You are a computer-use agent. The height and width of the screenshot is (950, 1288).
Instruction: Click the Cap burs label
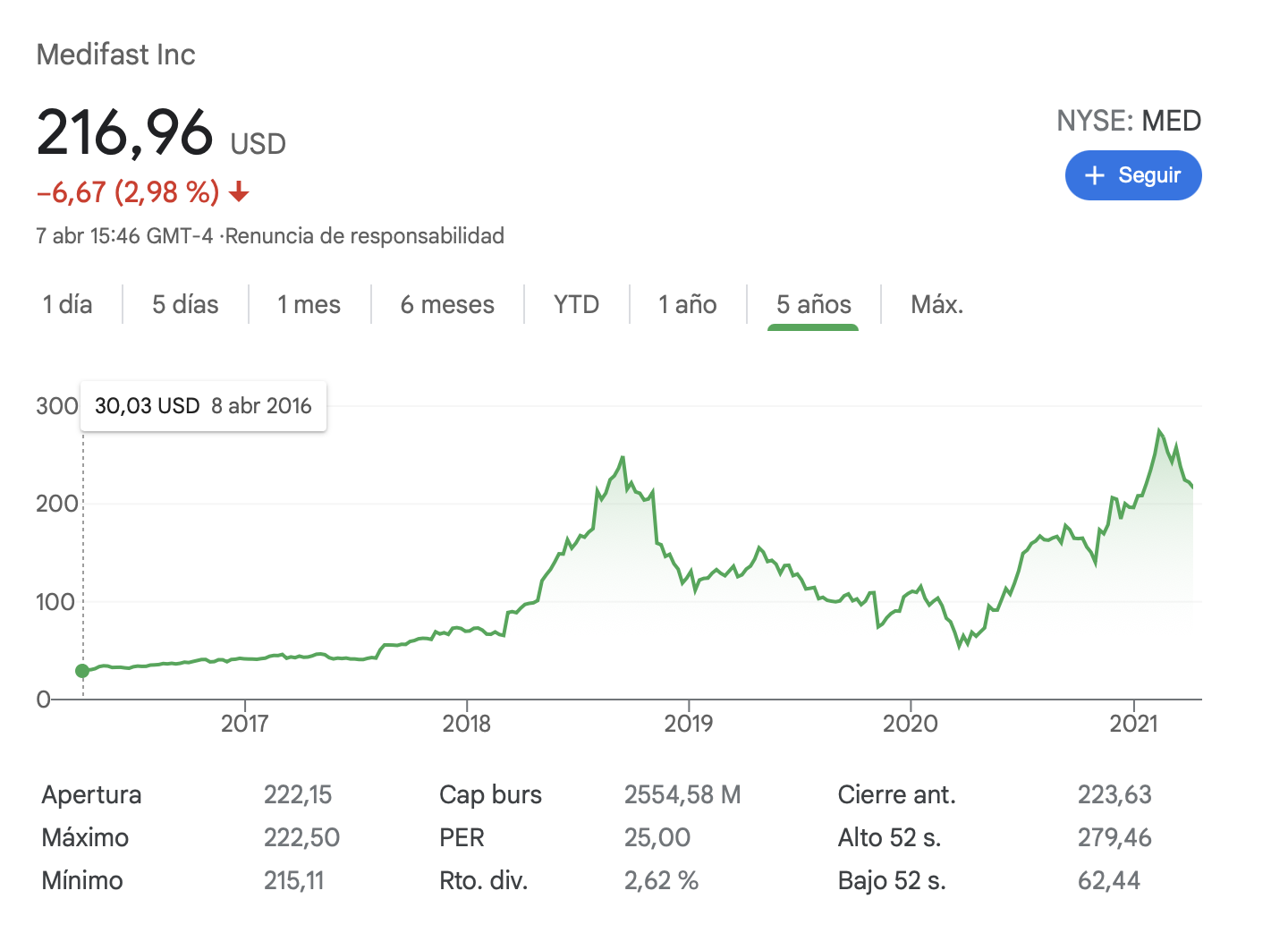[490, 794]
